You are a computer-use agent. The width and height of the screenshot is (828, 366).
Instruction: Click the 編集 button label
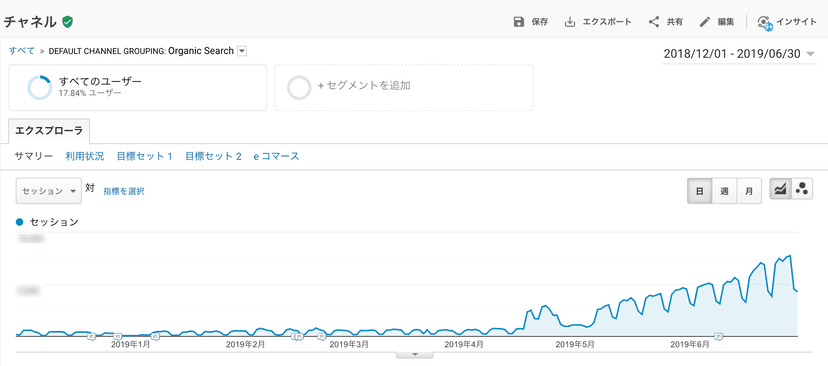(726, 22)
